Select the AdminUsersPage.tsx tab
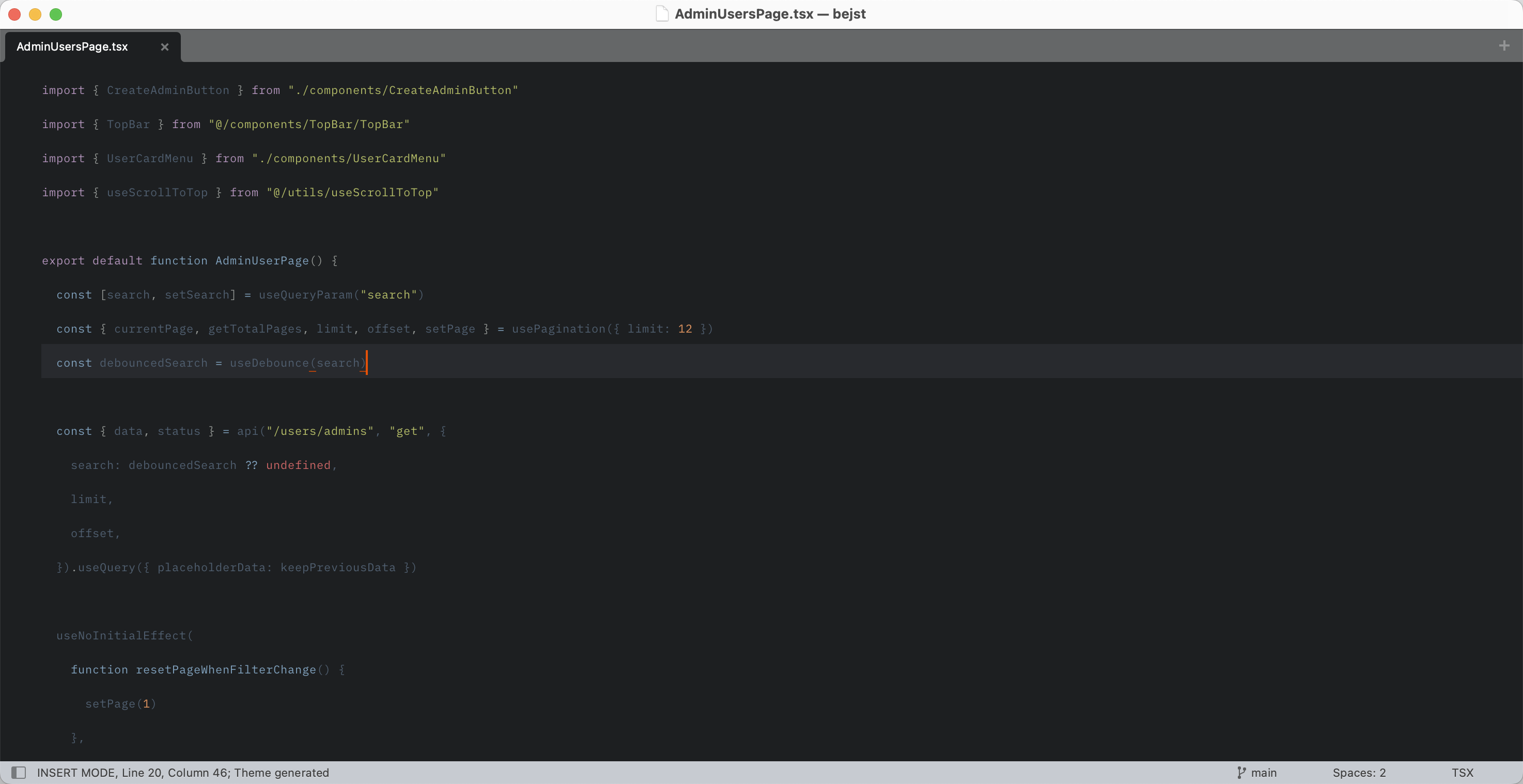 [x=72, y=46]
